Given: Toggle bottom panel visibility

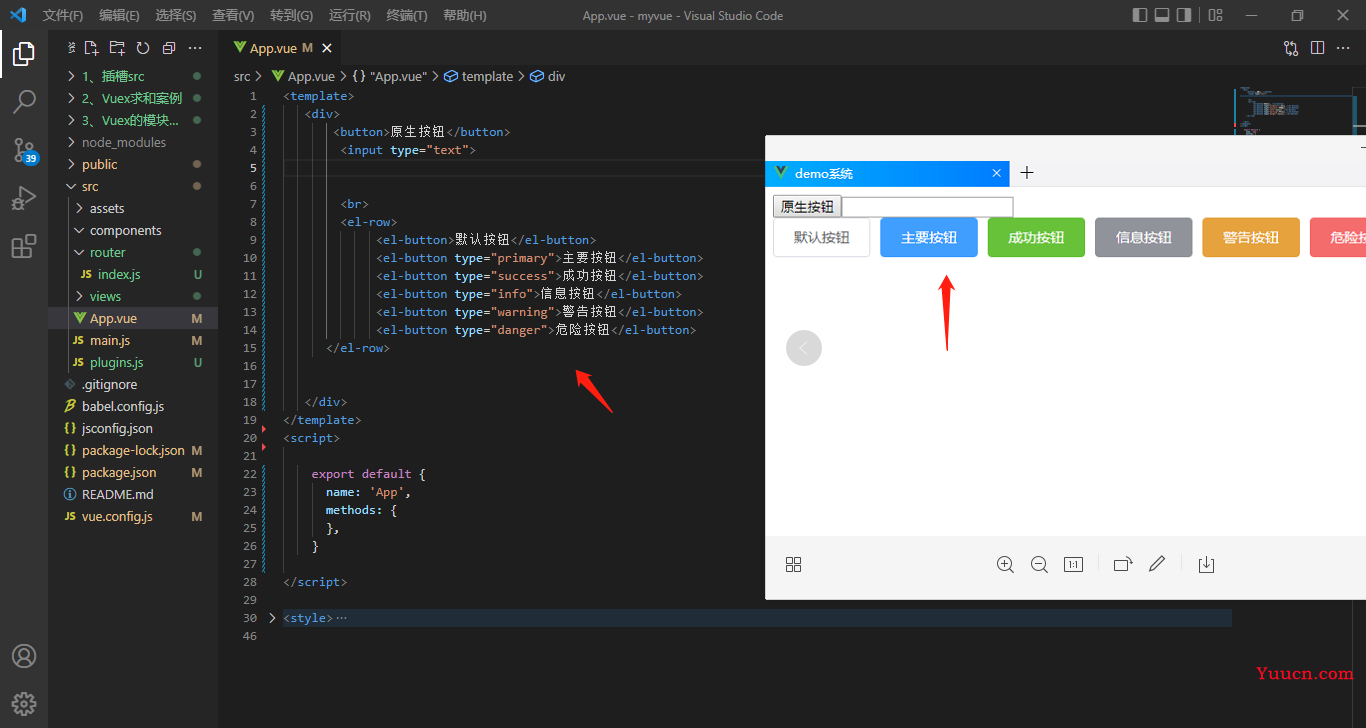Looking at the screenshot, I should click(x=1162, y=15).
